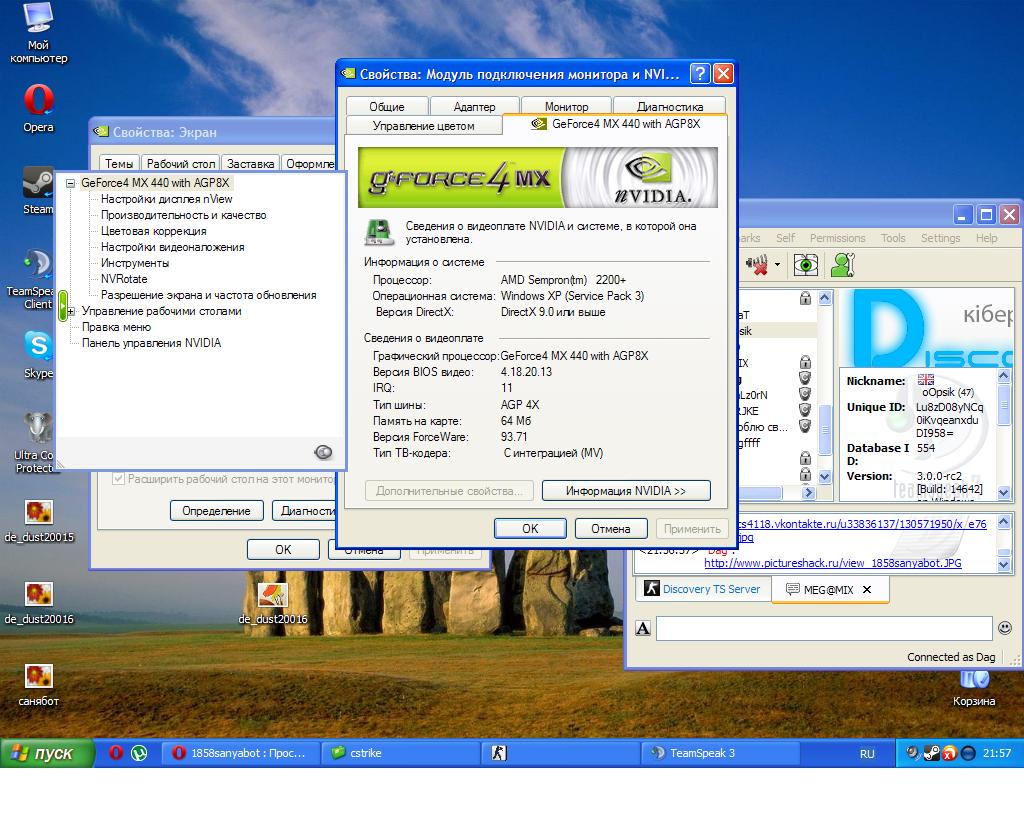The height and width of the screenshot is (824, 1024).
Task: Open the Skype desktop shortcut
Action: tap(38, 355)
